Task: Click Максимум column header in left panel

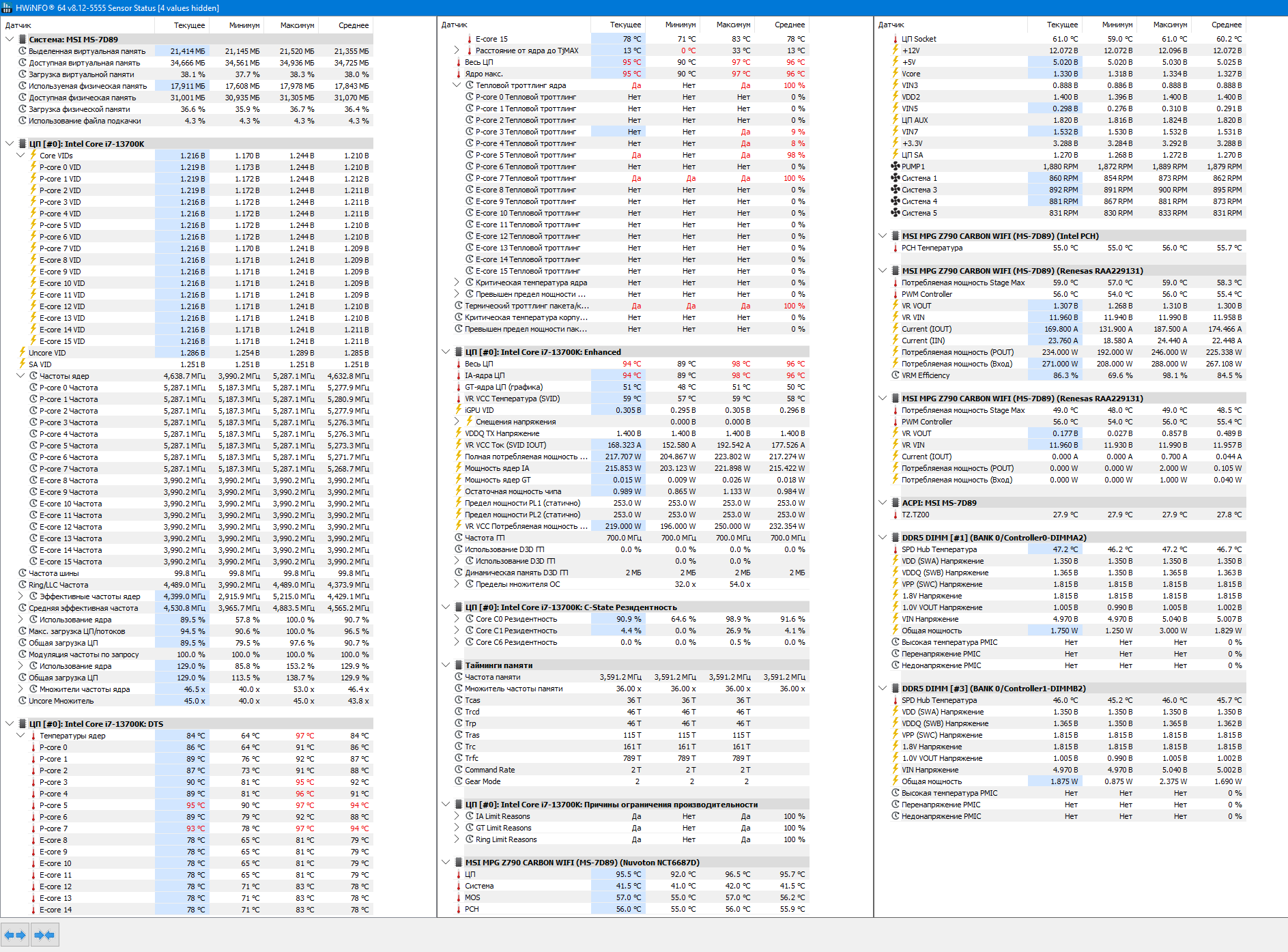Action: click(291, 25)
